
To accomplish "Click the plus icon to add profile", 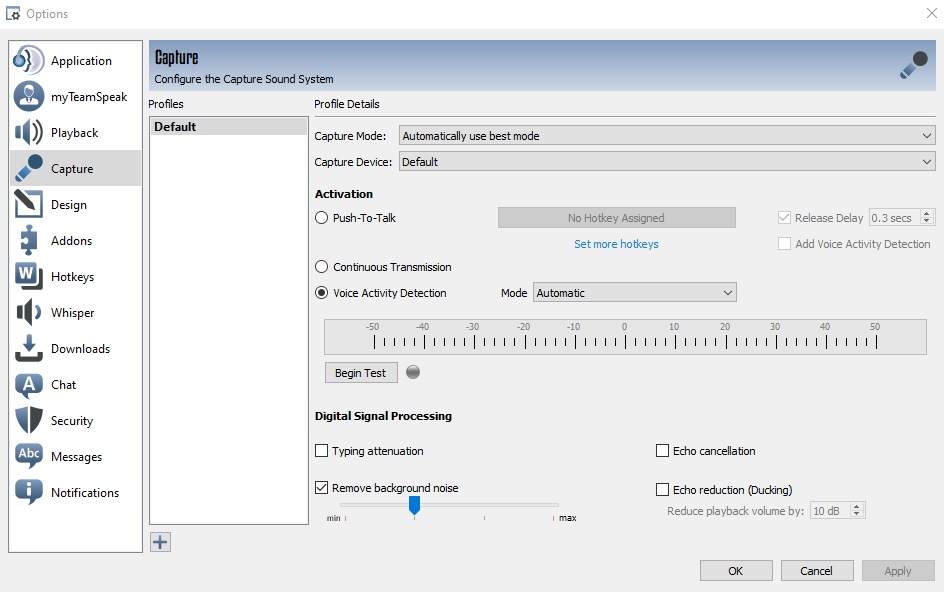I will click(160, 542).
